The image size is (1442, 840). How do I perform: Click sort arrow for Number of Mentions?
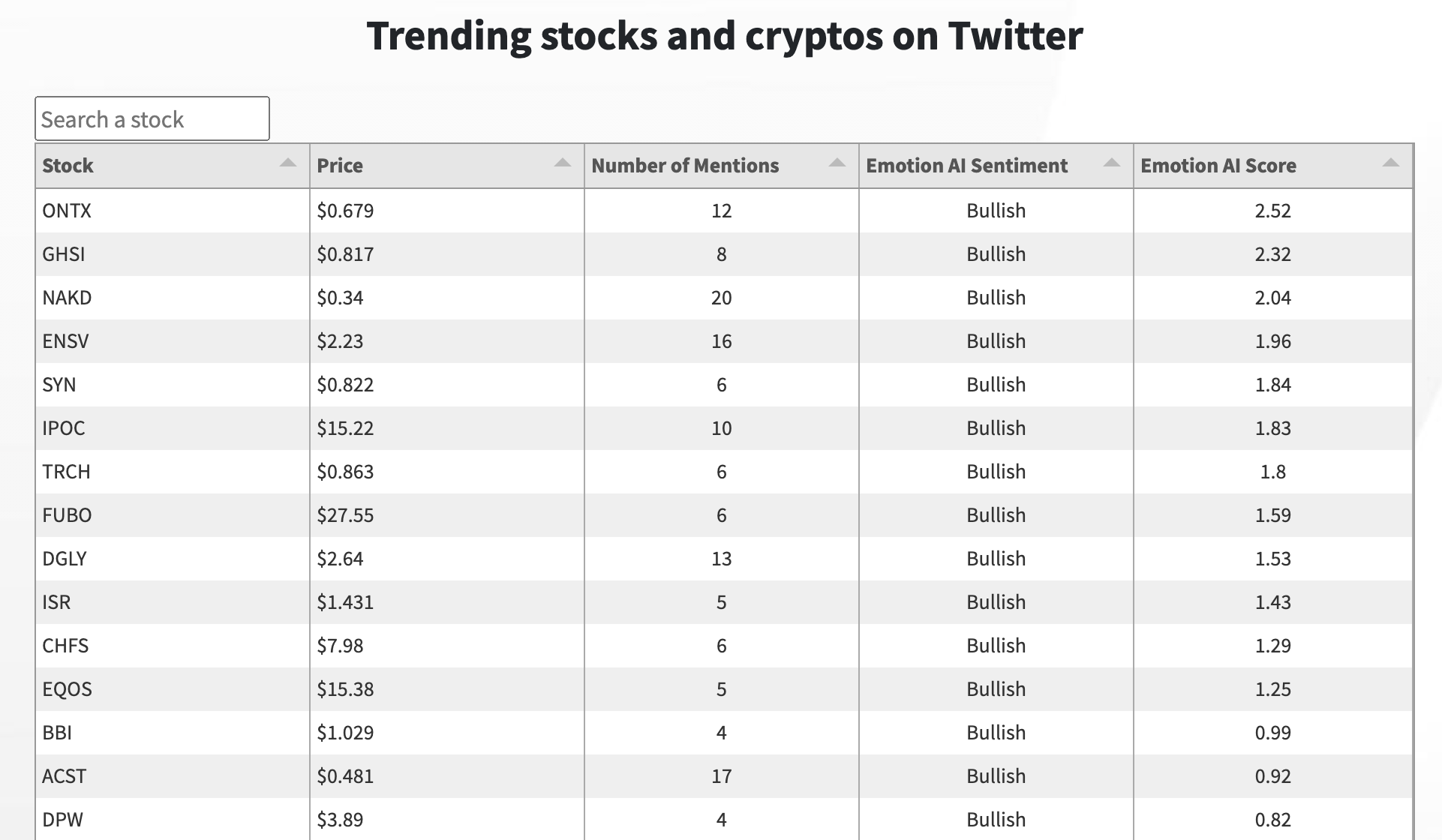[837, 163]
